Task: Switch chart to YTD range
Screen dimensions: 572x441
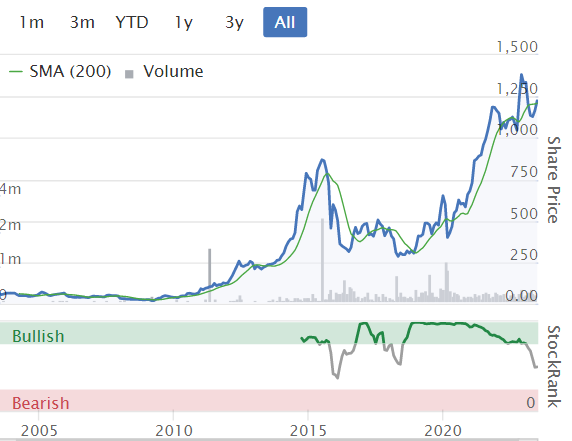Action: pyautogui.click(x=132, y=22)
